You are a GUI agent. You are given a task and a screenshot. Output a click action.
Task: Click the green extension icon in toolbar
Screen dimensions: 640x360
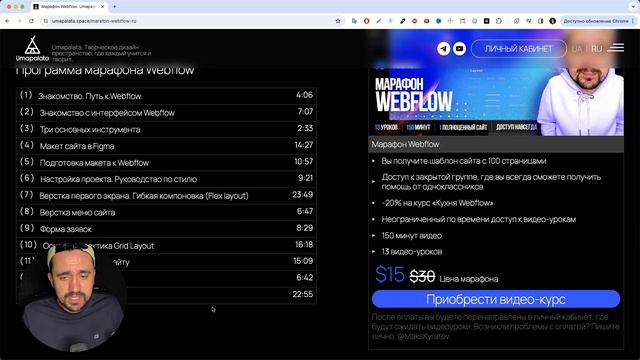click(391, 21)
